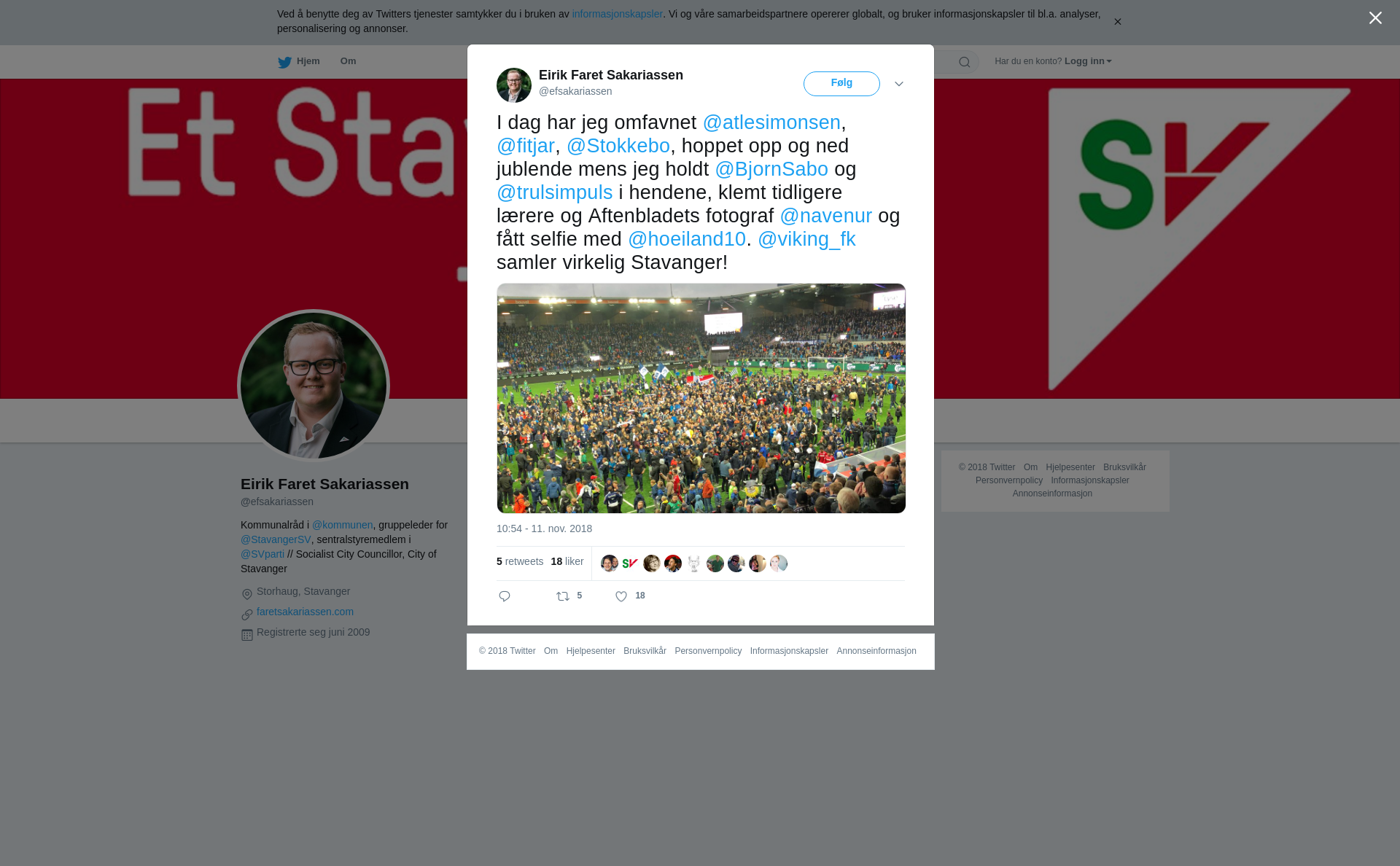Image resolution: width=1400 pixels, height=866 pixels.
Task: Close the tweet overlay with large X
Action: coord(1375,18)
